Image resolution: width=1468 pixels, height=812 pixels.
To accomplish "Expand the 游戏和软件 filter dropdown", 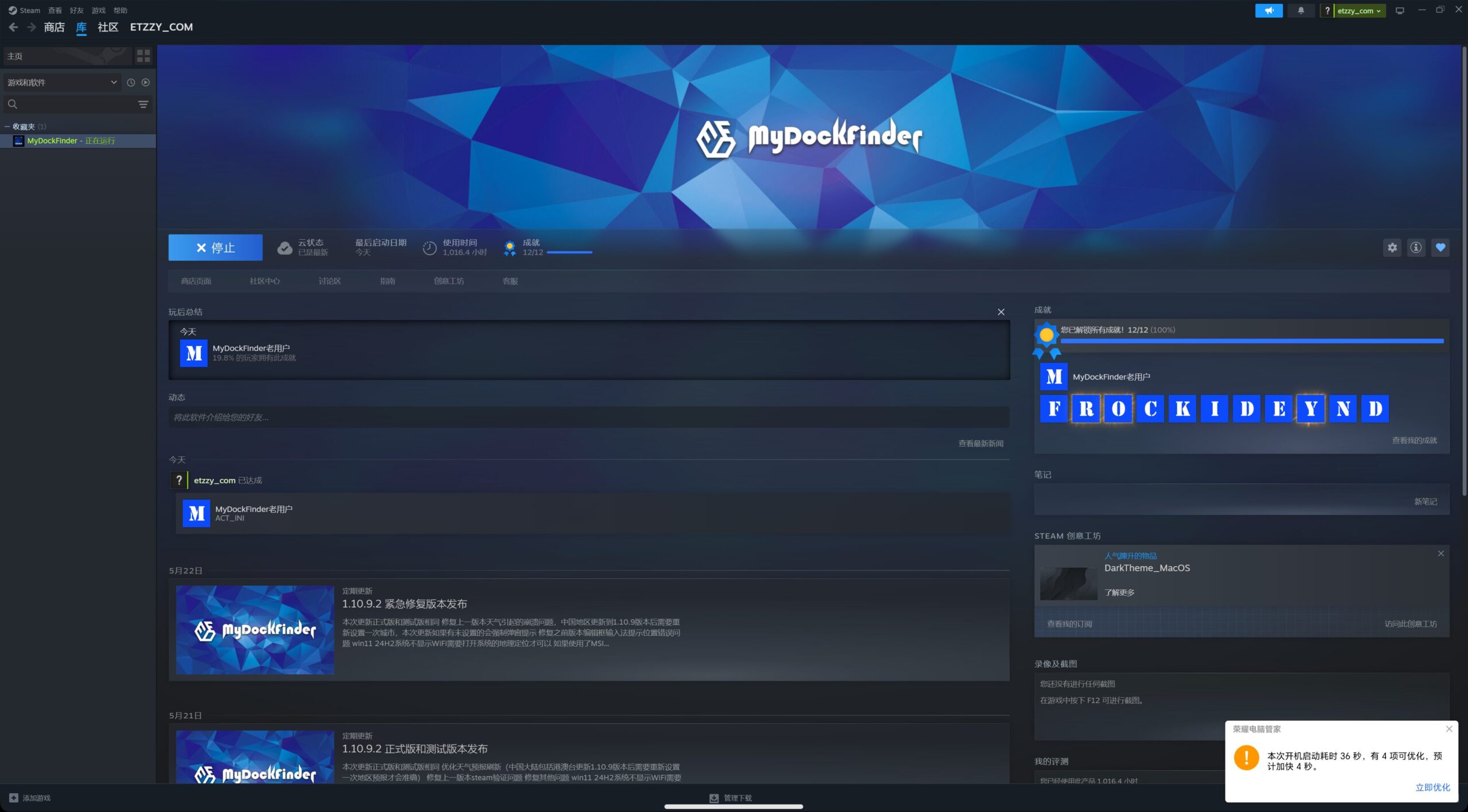I will (x=62, y=82).
